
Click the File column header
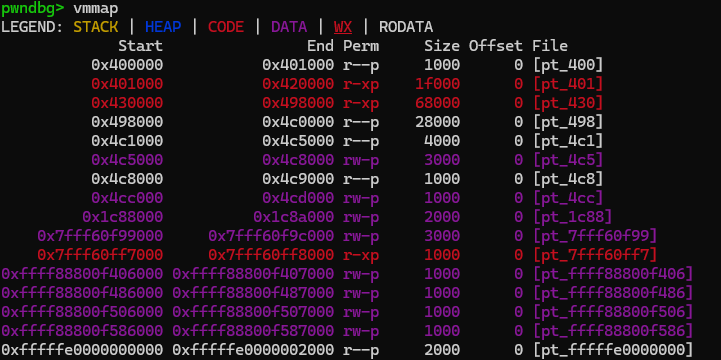[x=550, y=46]
